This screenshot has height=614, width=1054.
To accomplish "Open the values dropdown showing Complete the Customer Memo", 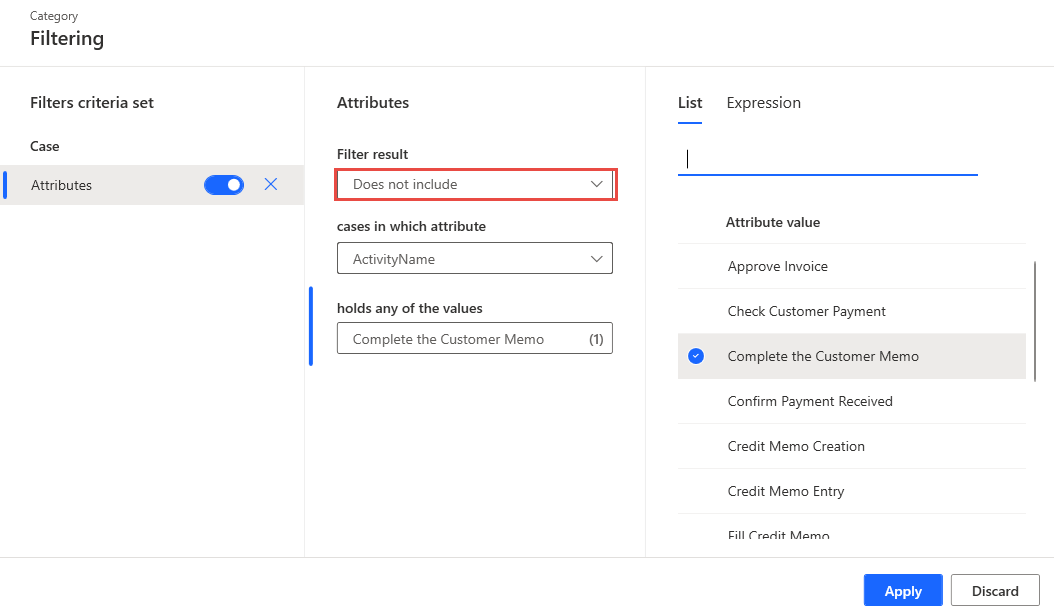I will coord(475,338).
